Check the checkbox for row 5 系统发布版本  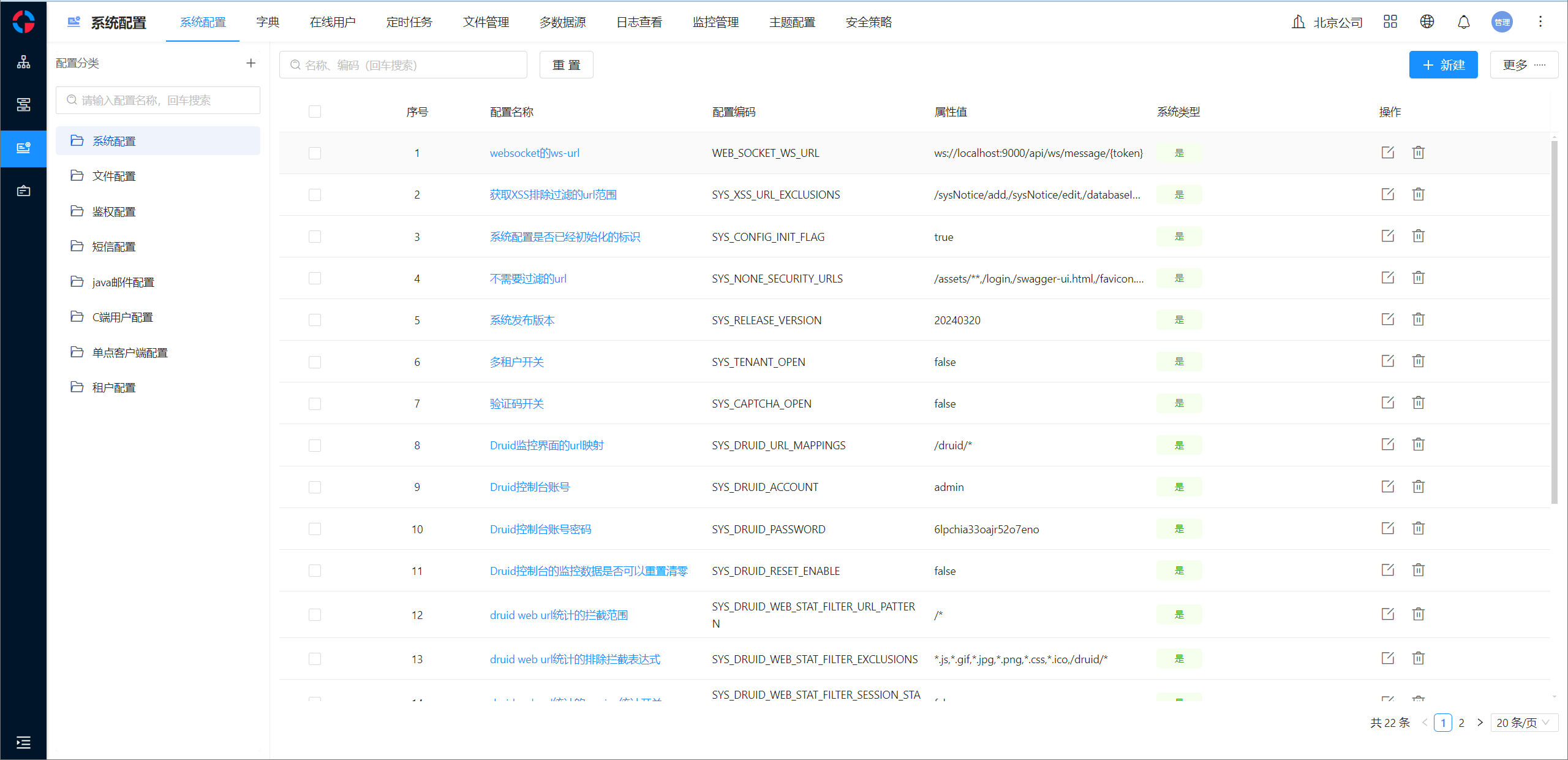tap(315, 320)
